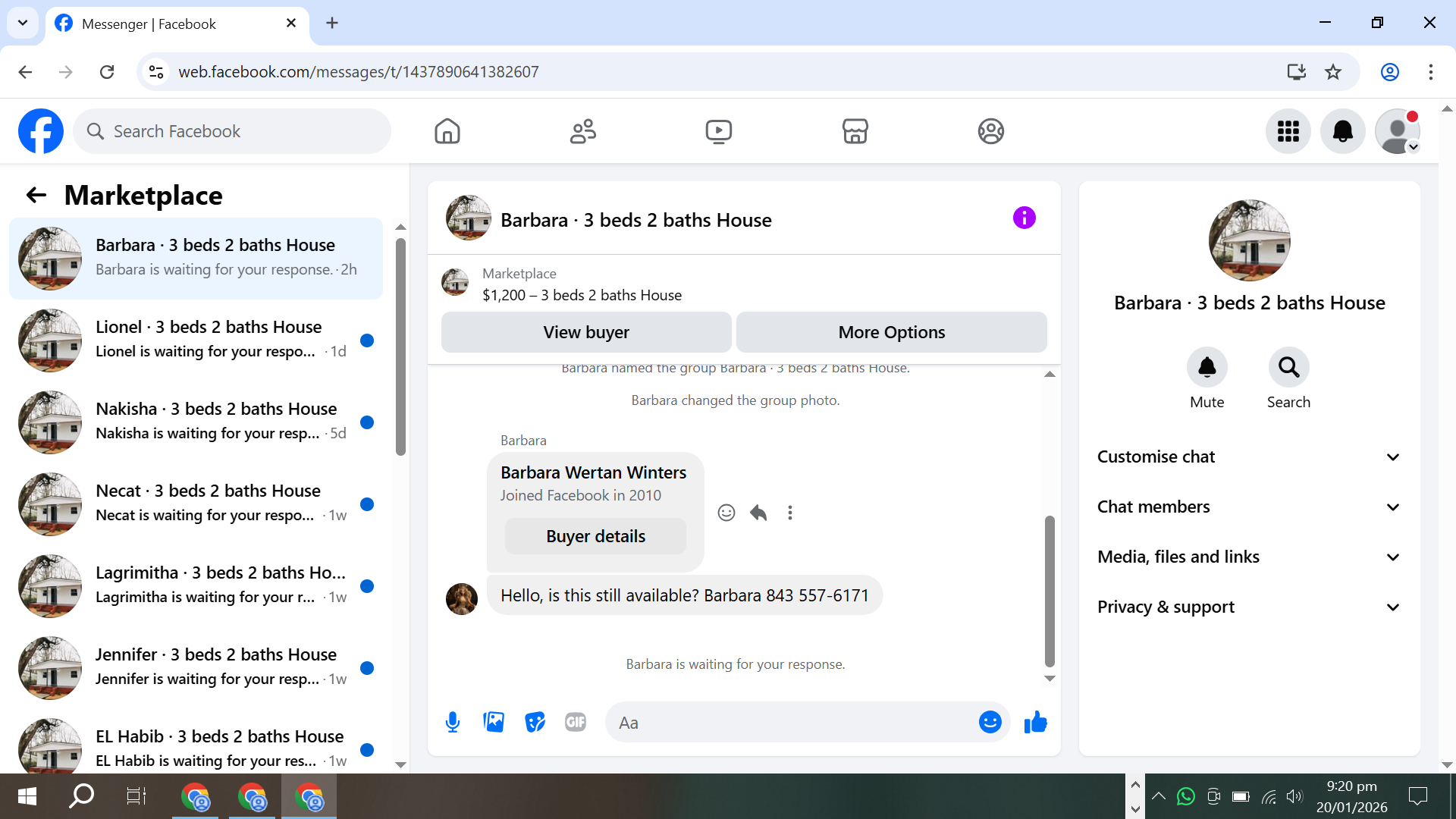The image size is (1456, 819).
Task: View site information icon in address bar
Action: pyautogui.click(x=156, y=72)
